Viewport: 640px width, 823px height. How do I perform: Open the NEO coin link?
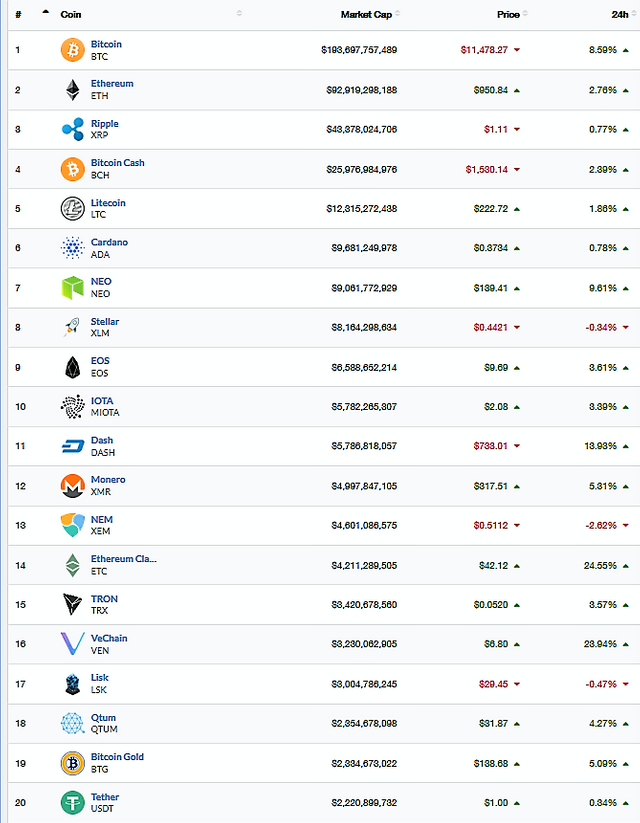coord(101,281)
